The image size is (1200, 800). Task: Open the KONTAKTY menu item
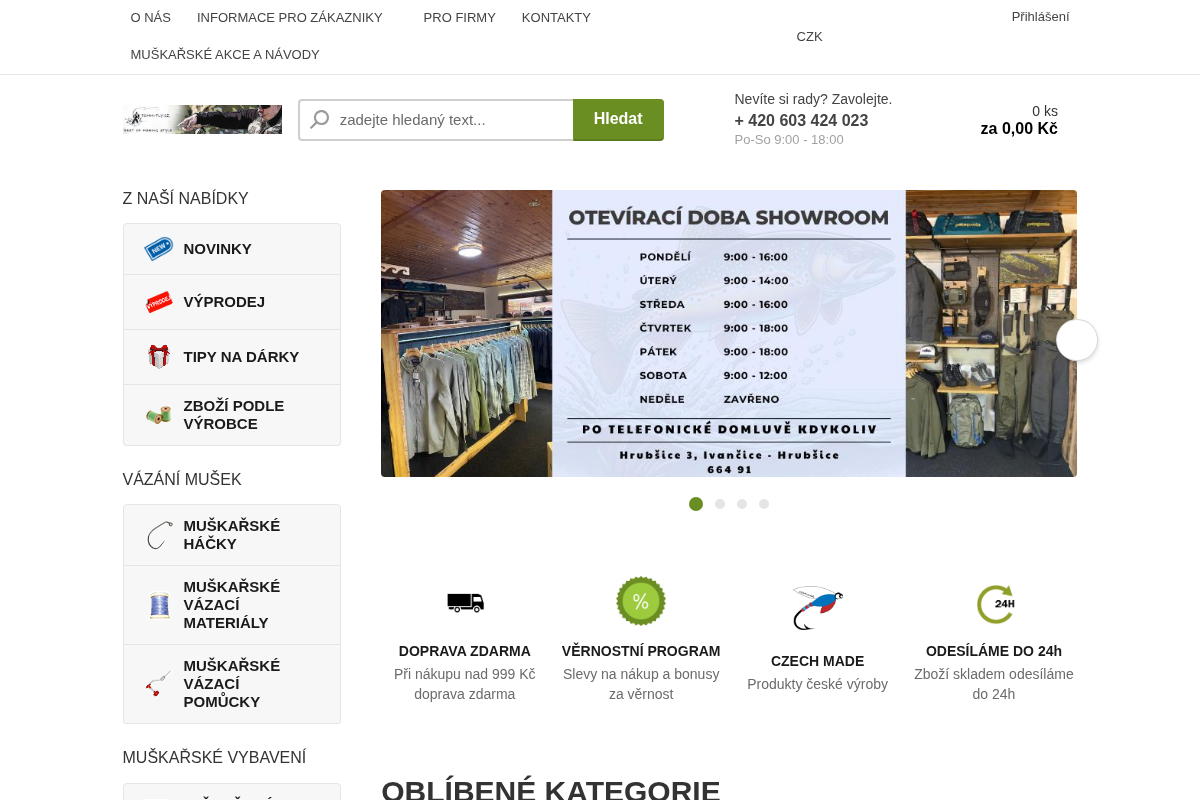pyautogui.click(x=556, y=18)
